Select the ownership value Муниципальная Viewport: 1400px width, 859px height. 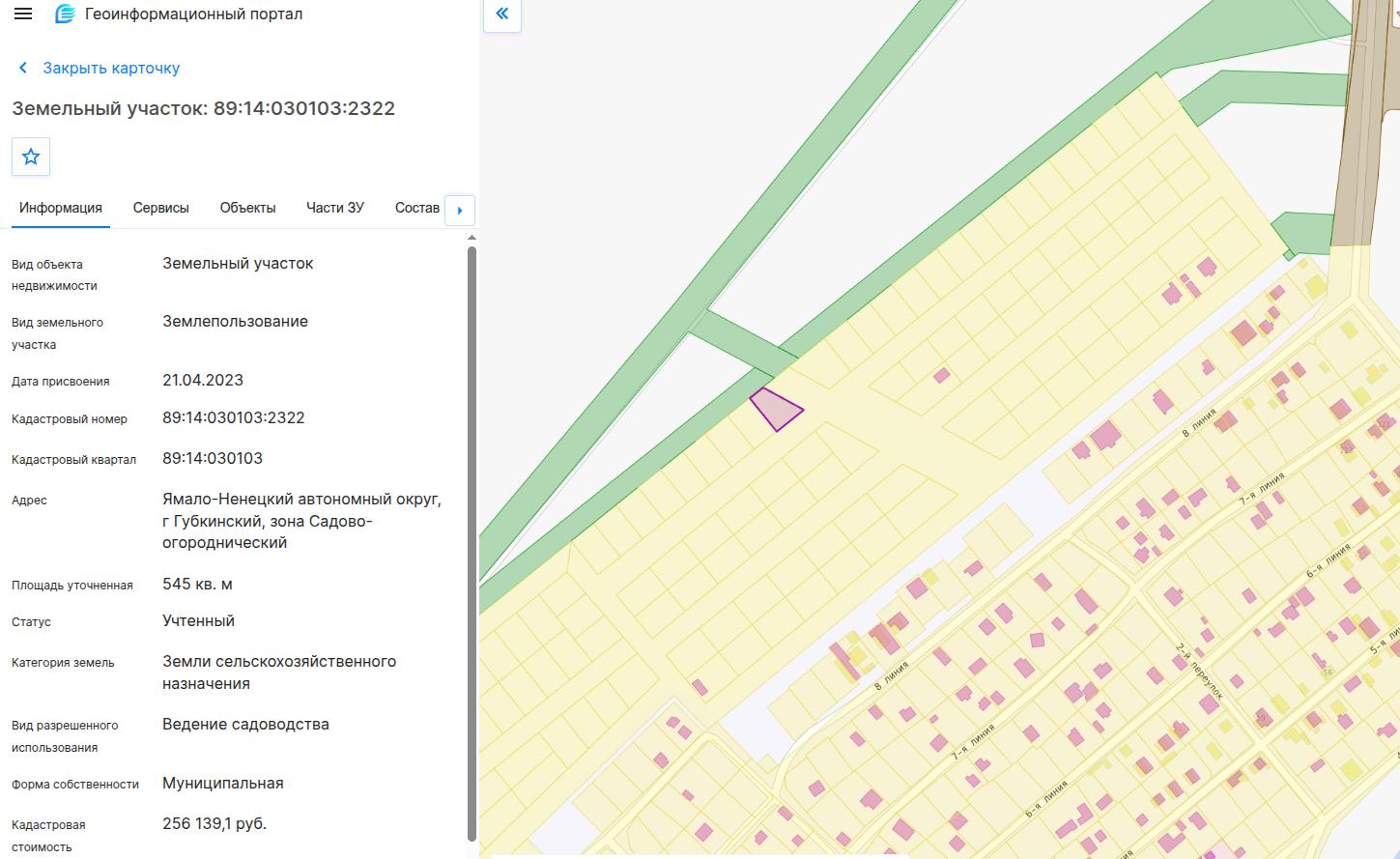[223, 783]
